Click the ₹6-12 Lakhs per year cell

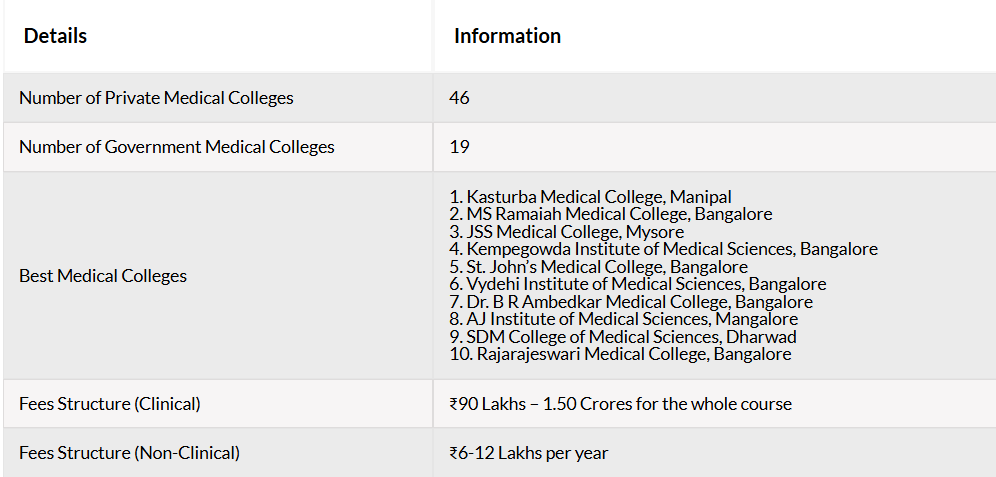[x=715, y=453]
